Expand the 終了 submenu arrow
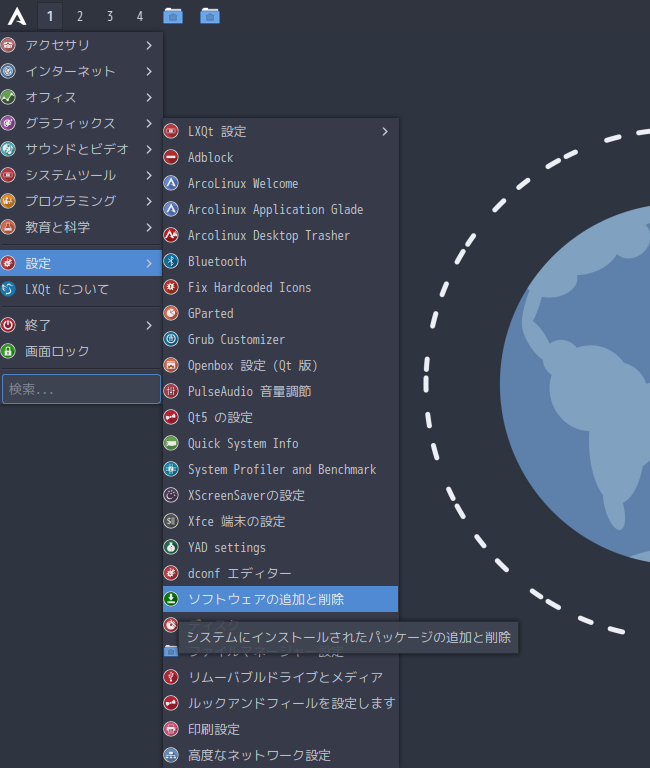This screenshot has width=650, height=768. click(149, 325)
